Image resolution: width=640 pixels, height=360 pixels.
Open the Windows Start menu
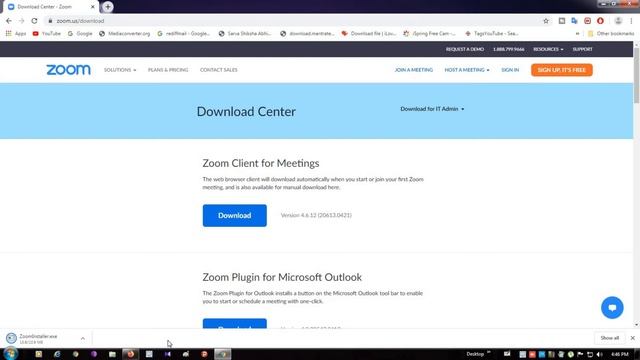10,354
